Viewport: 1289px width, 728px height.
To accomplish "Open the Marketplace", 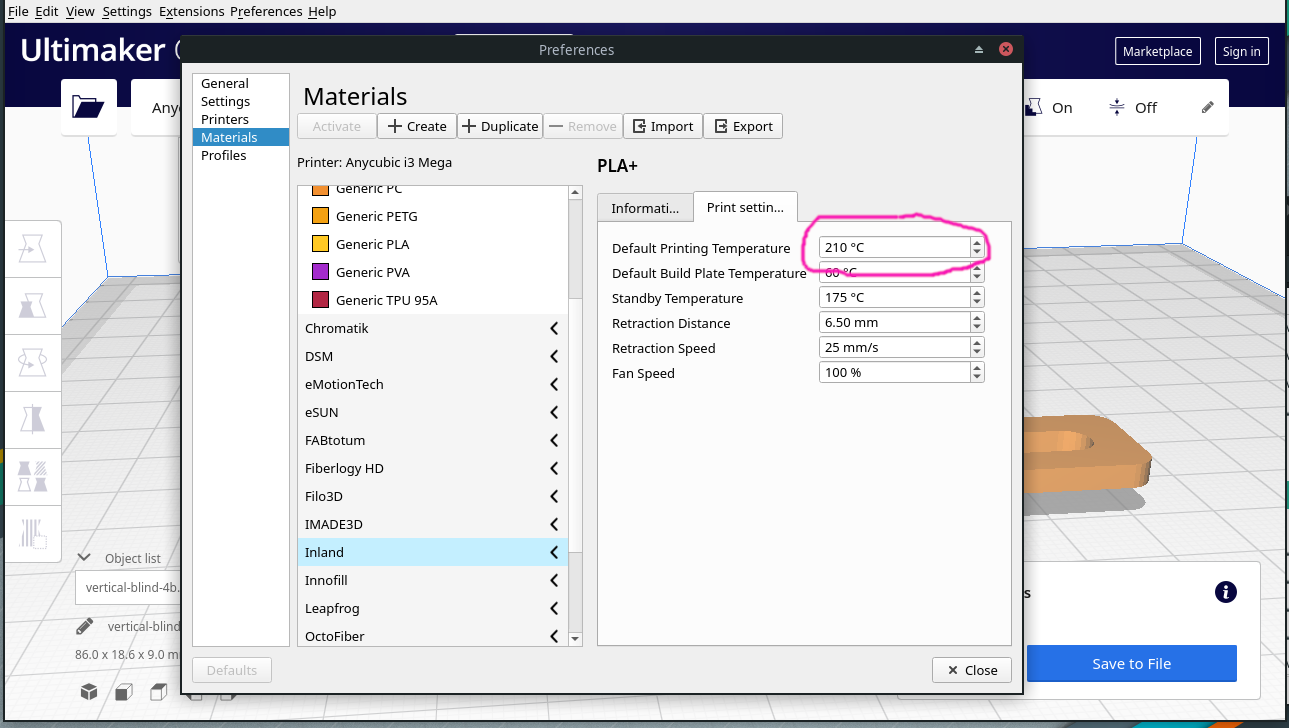I will coord(1157,51).
